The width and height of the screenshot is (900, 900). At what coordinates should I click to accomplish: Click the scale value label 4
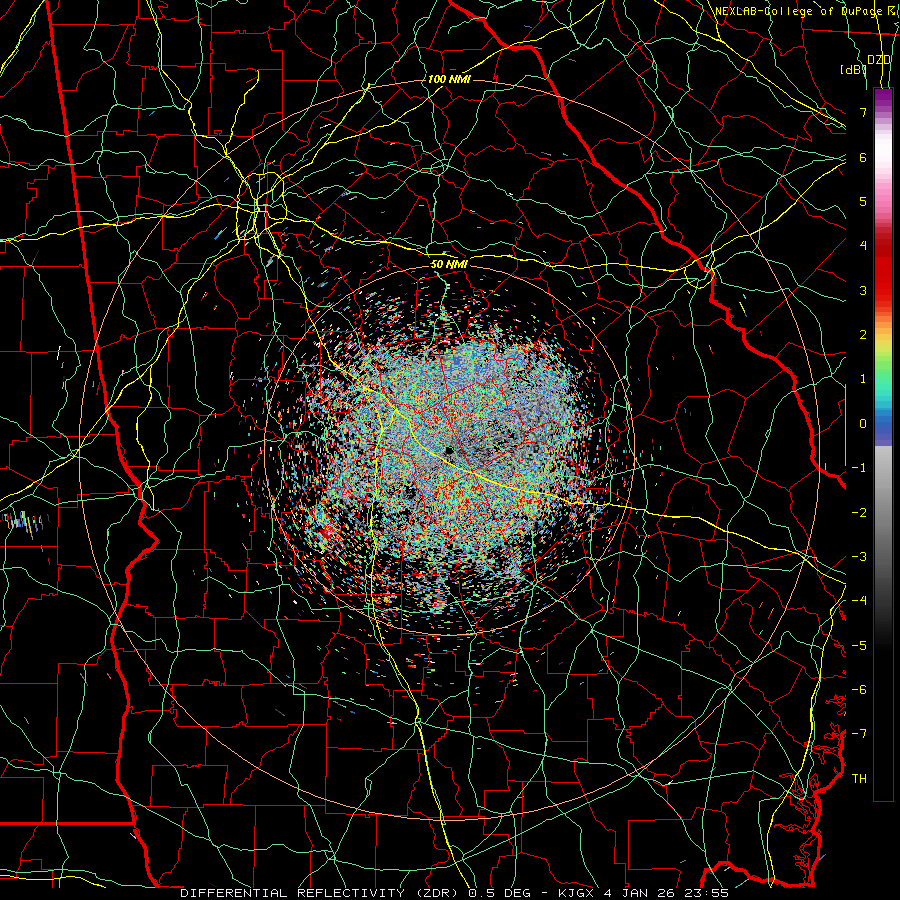click(x=863, y=246)
